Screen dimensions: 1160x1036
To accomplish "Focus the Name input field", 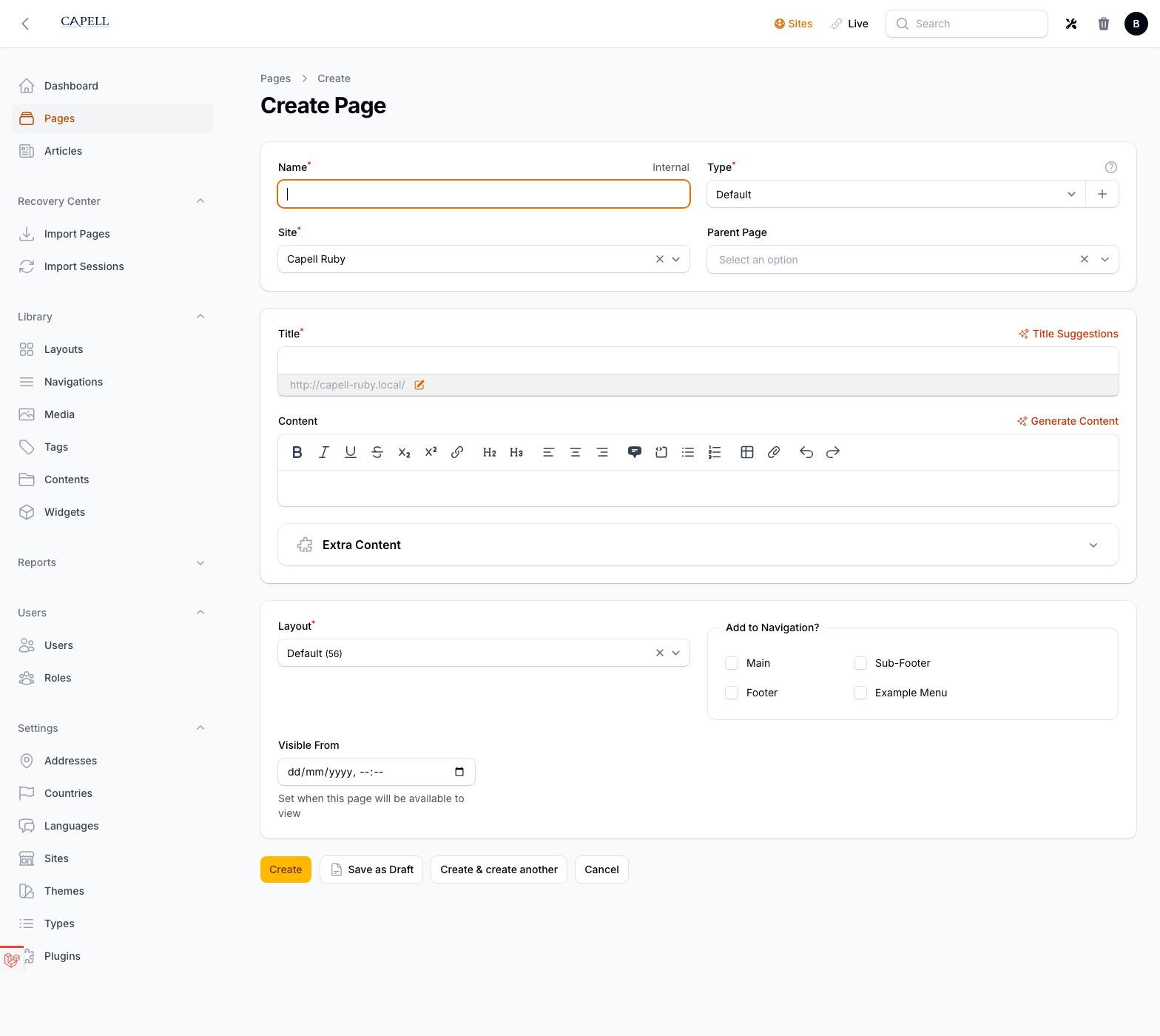I will click(x=484, y=194).
